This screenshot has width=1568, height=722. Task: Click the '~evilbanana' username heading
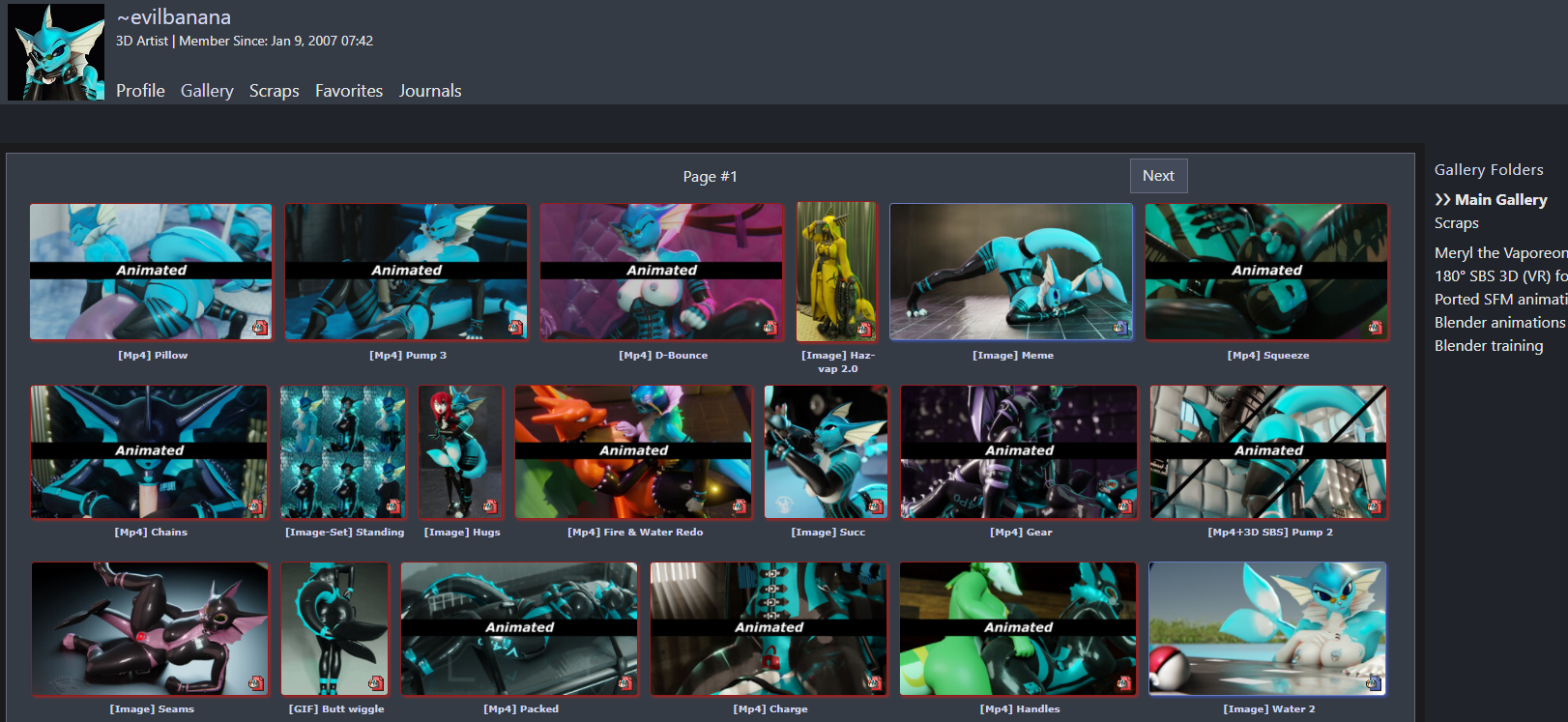coord(174,17)
